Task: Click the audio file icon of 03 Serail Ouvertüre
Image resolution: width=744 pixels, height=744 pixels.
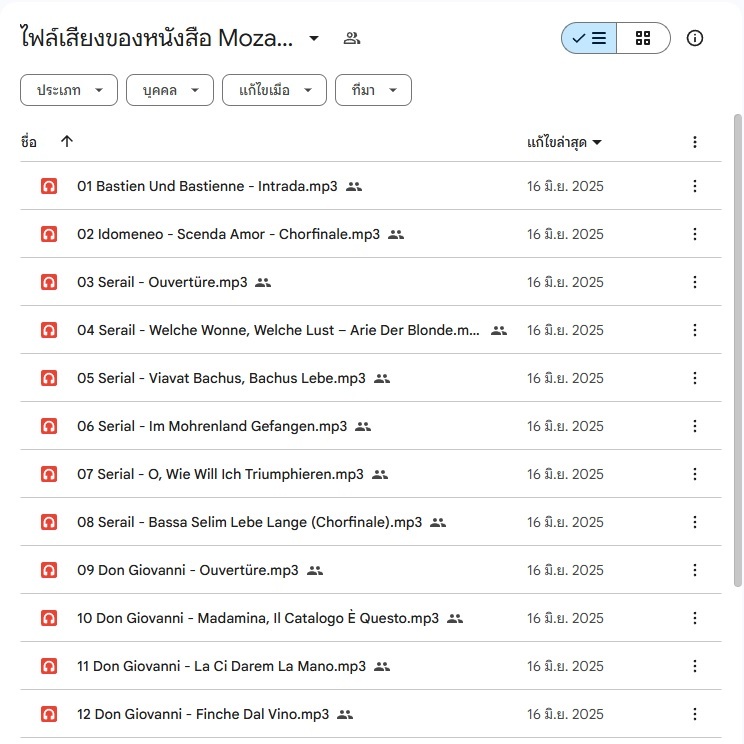Action: click(48, 282)
